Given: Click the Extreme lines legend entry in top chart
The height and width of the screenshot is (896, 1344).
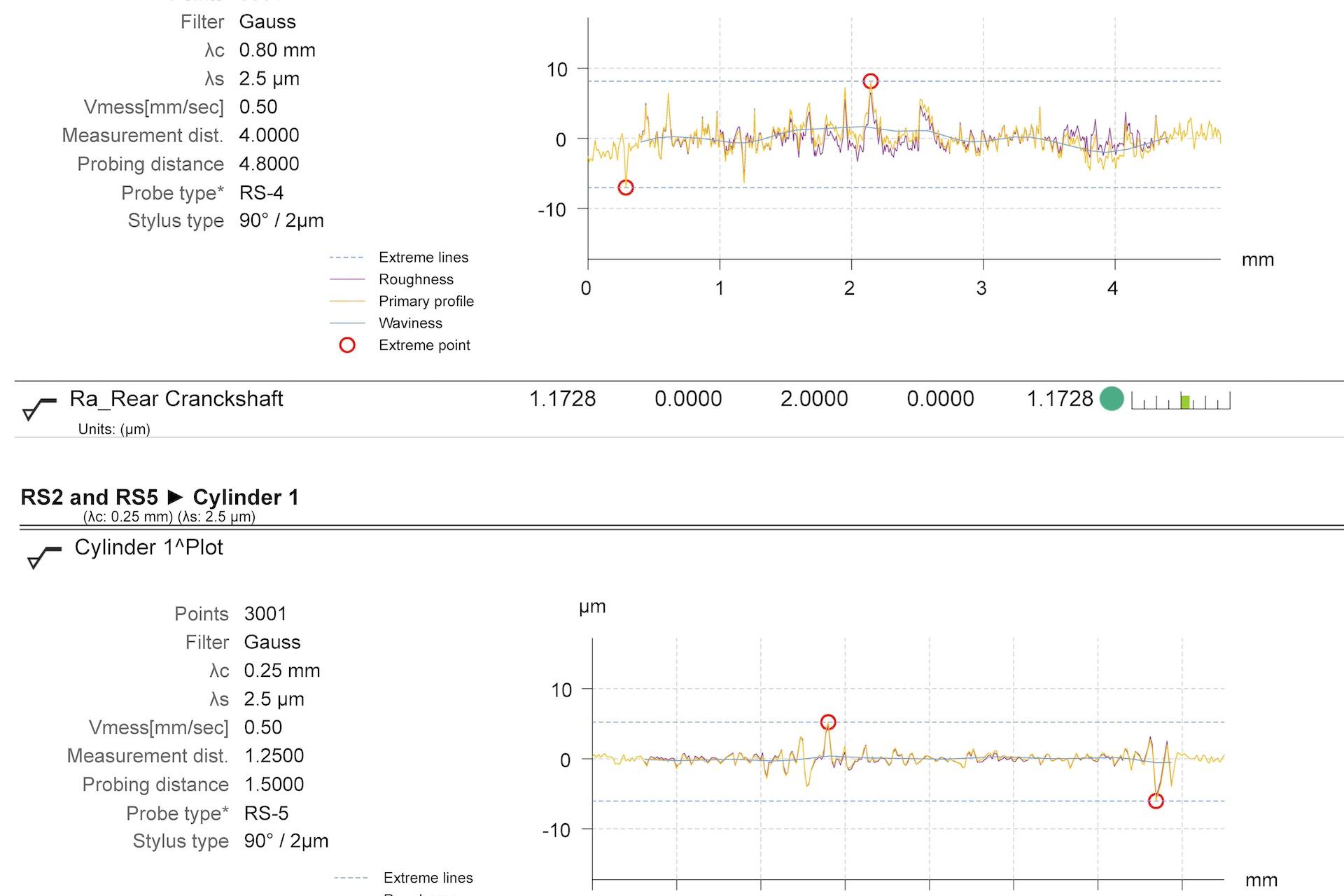Looking at the screenshot, I should click(x=423, y=258).
